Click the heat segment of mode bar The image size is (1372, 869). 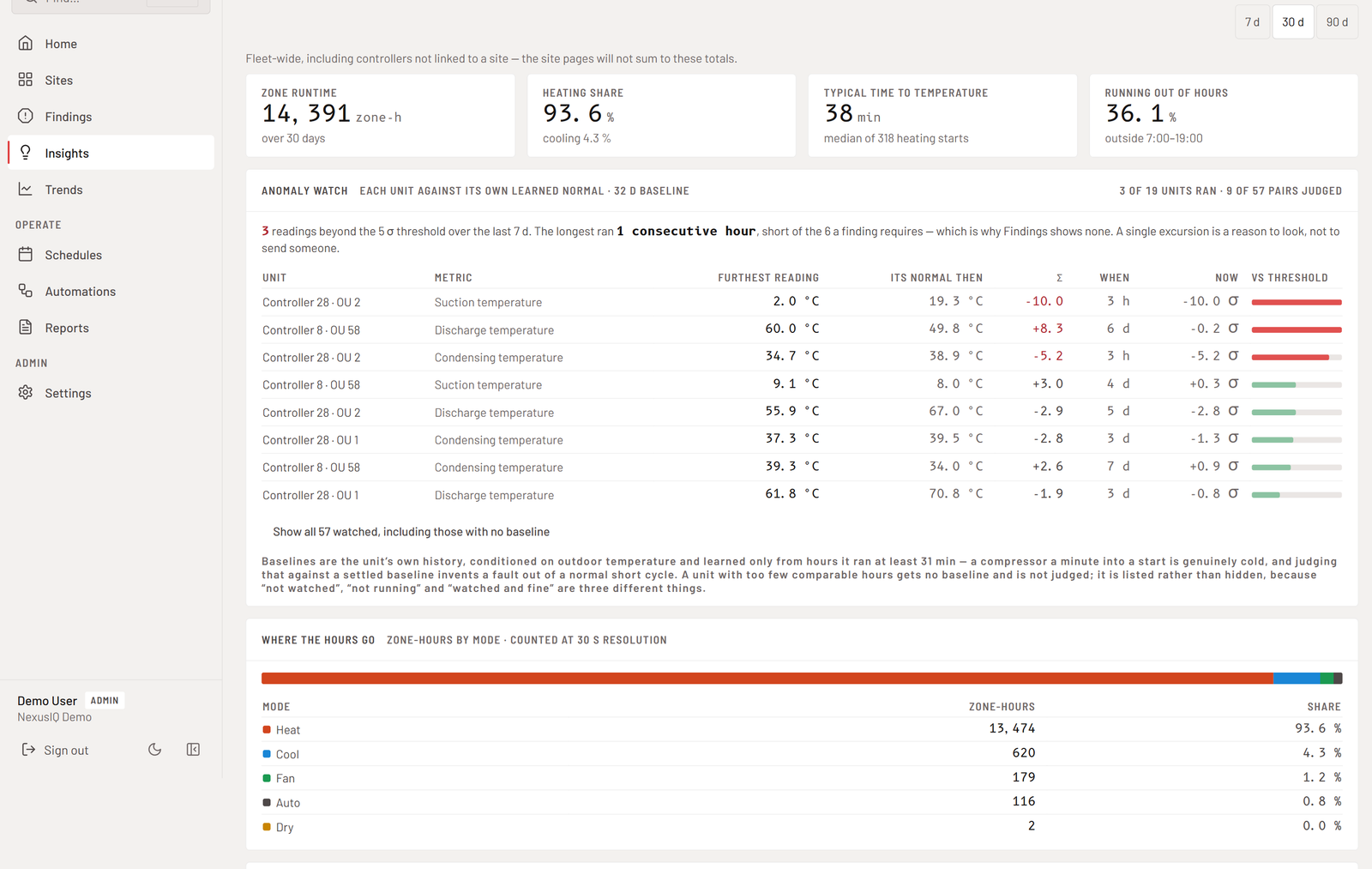coord(767,679)
